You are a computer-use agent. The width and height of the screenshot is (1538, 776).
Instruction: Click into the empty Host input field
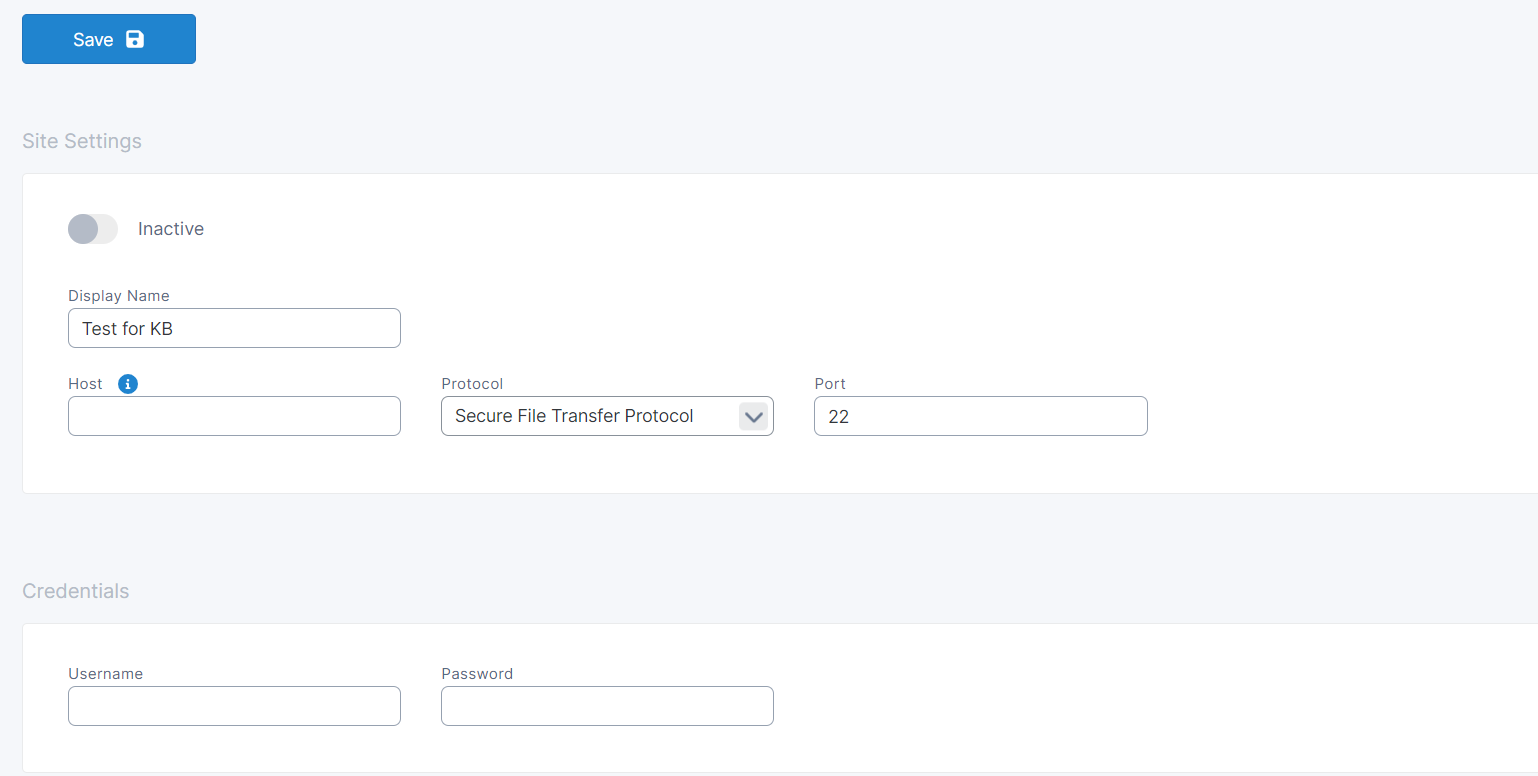click(x=234, y=416)
